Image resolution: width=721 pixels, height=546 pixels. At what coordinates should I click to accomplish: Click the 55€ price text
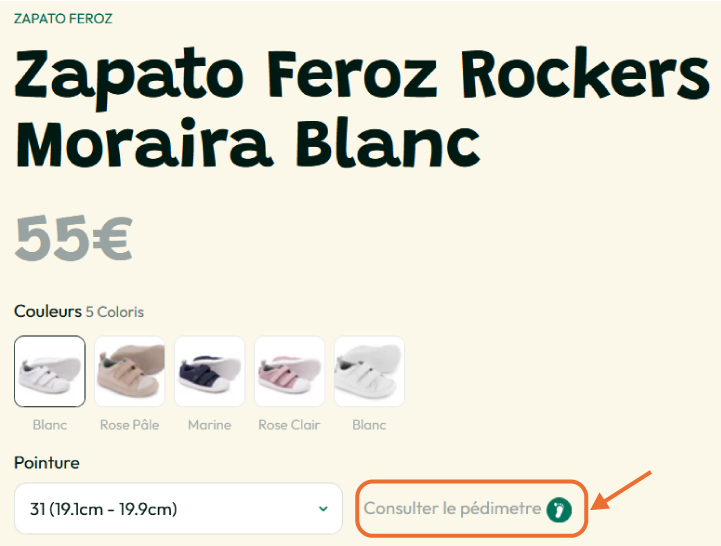point(74,238)
